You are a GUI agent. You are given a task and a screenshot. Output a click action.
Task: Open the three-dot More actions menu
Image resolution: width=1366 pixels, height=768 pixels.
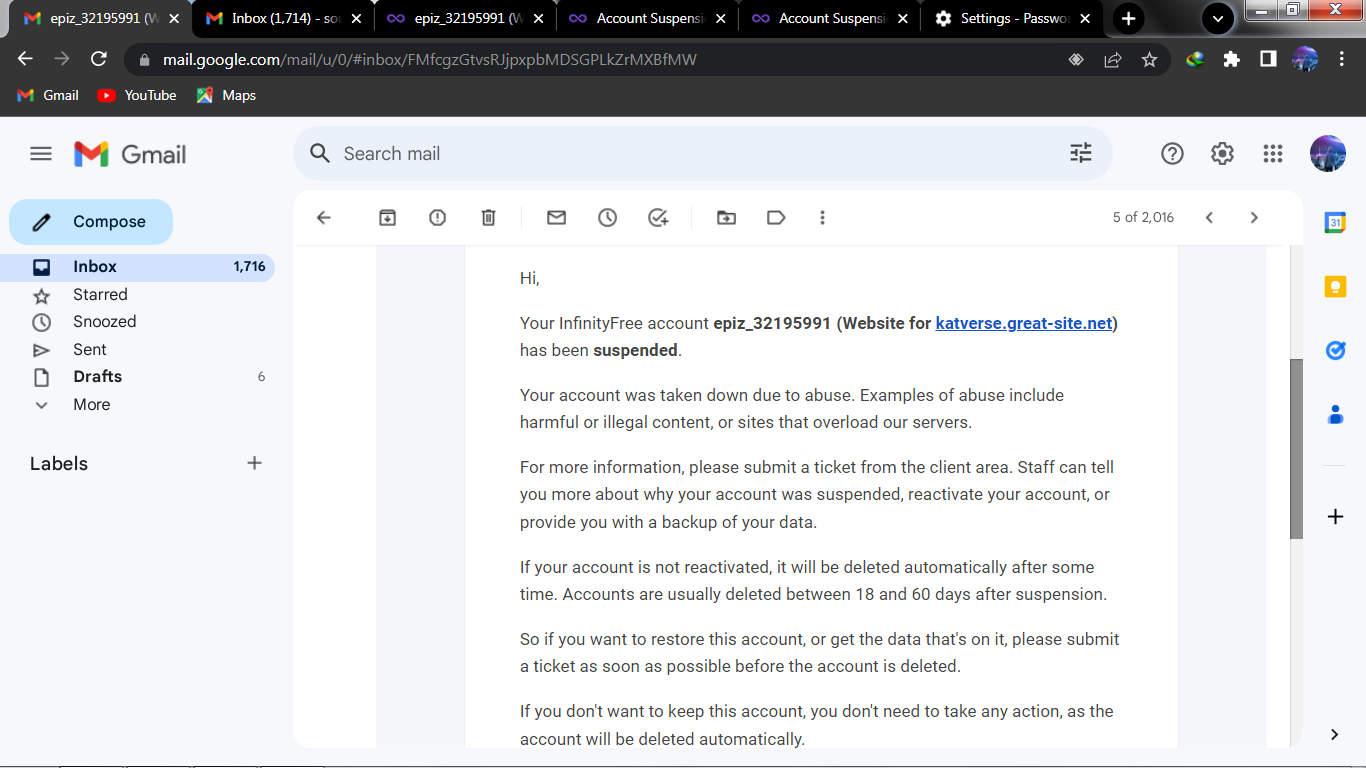click(822, 218)
